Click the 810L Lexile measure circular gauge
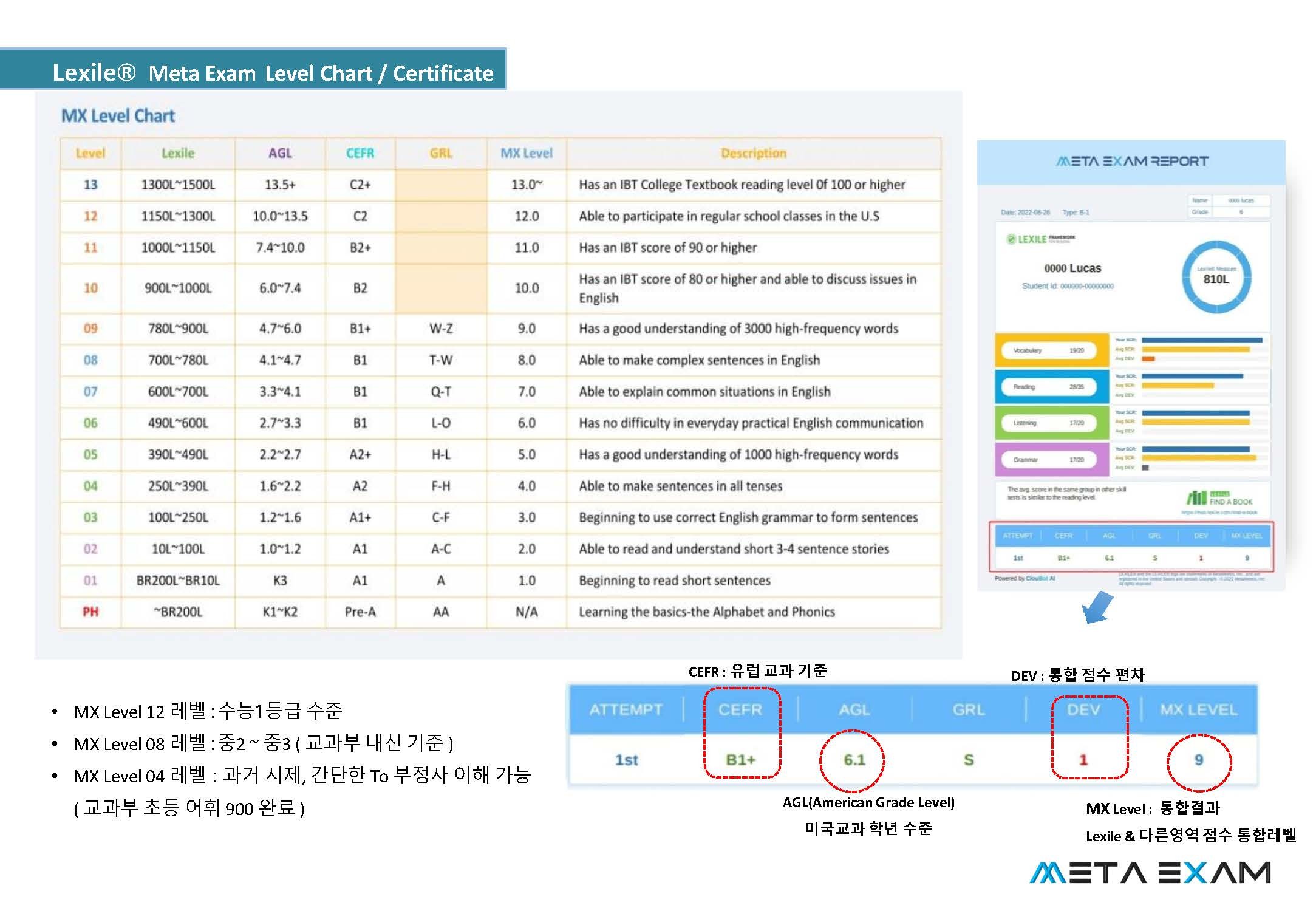This screenshot has height=911, width=1316. click(x=1216, y=278)
